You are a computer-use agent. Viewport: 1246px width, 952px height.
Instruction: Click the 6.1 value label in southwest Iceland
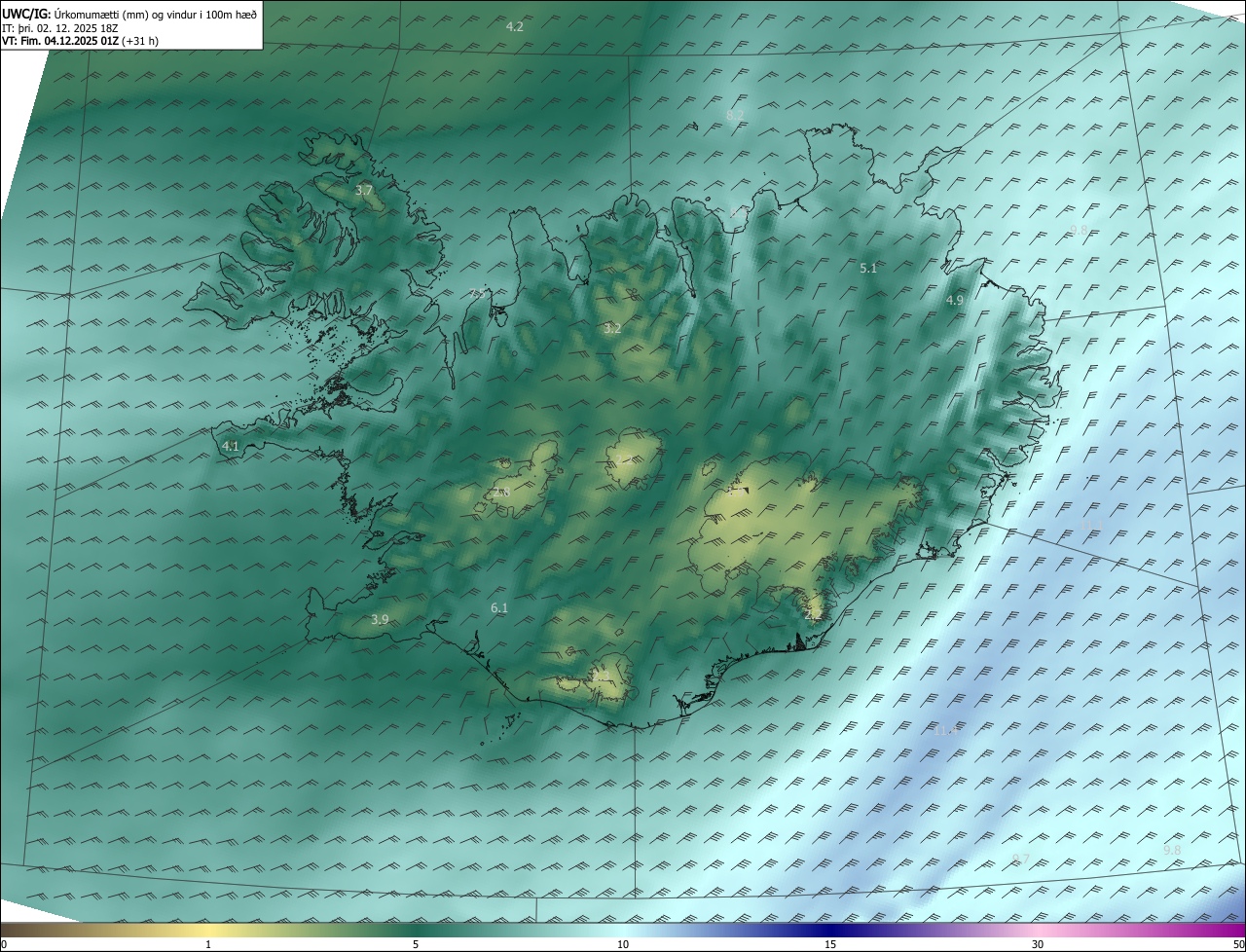pos(499,607)
